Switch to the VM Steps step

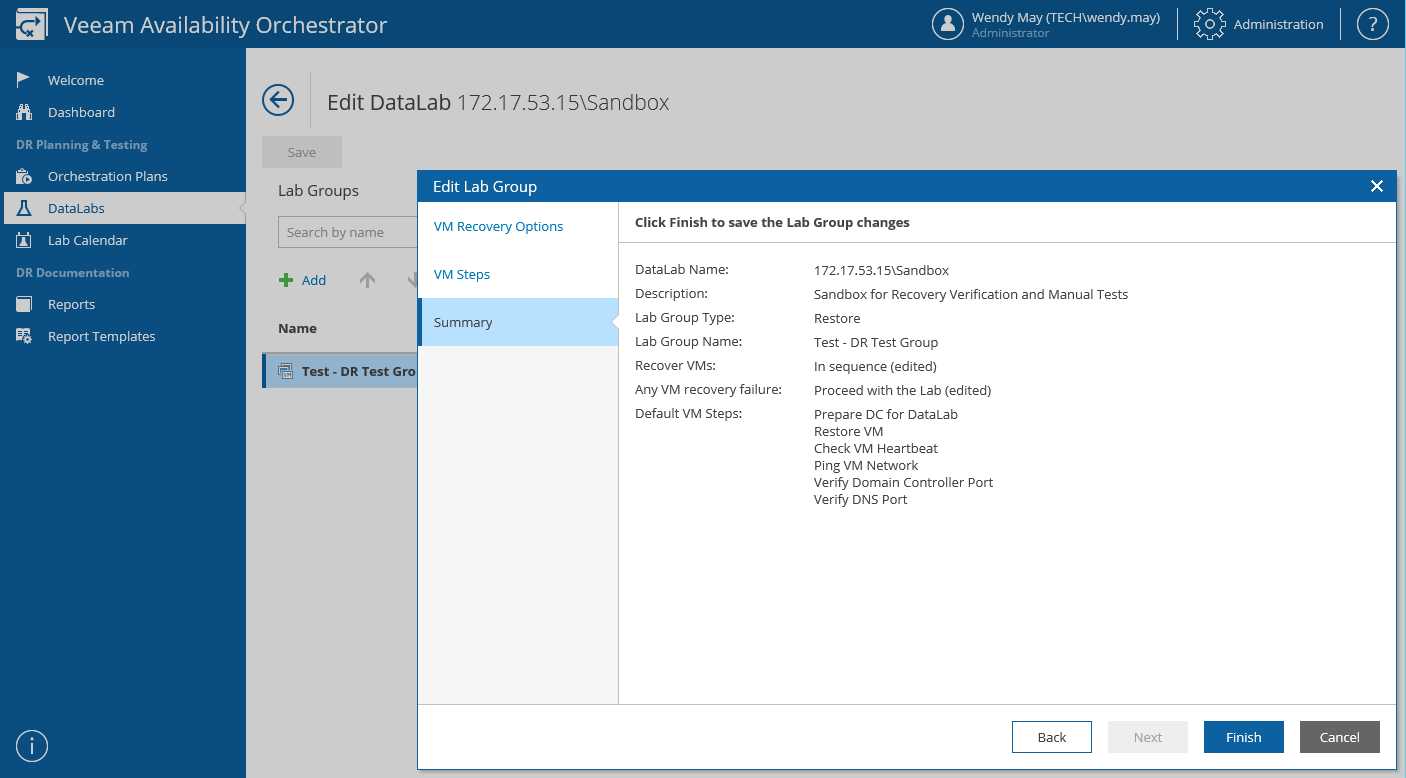coord(461,274)
